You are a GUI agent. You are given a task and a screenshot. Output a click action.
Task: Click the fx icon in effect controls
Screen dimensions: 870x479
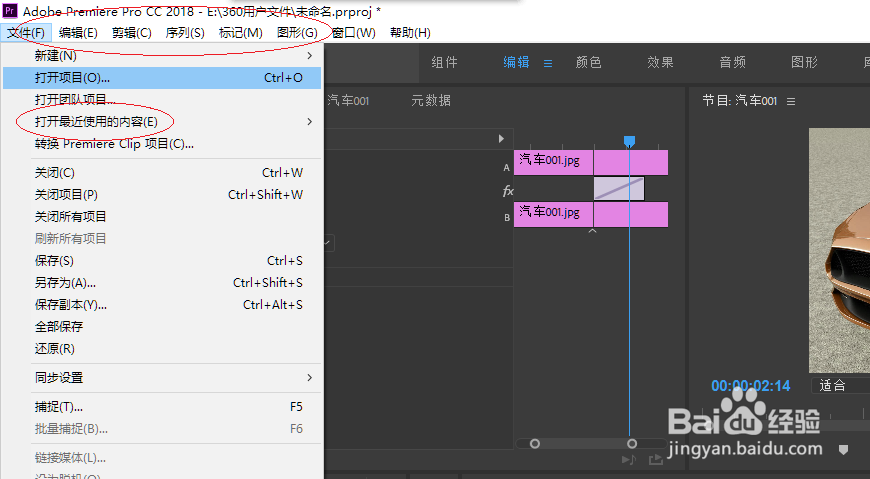point(508,191)
